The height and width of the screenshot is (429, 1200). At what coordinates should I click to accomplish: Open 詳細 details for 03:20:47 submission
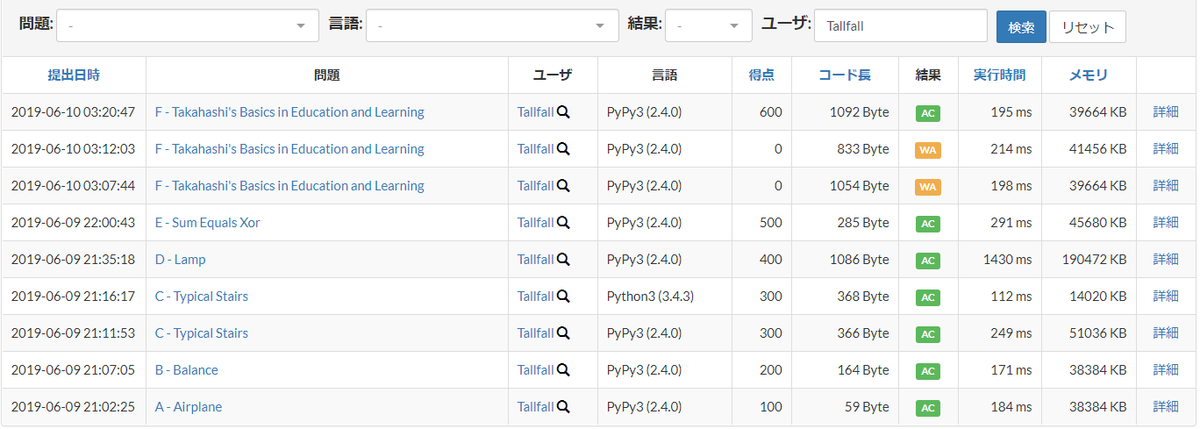pyautogui.click(x=1166, y=112)
